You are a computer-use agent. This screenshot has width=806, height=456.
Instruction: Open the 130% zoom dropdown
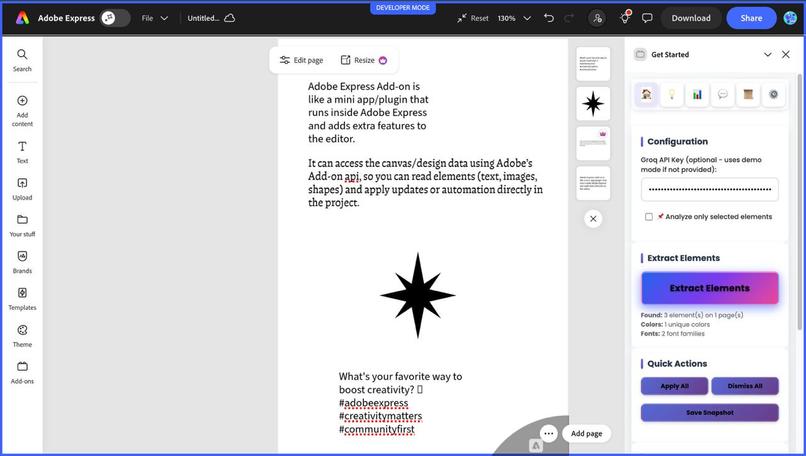(x=514, y=18)
